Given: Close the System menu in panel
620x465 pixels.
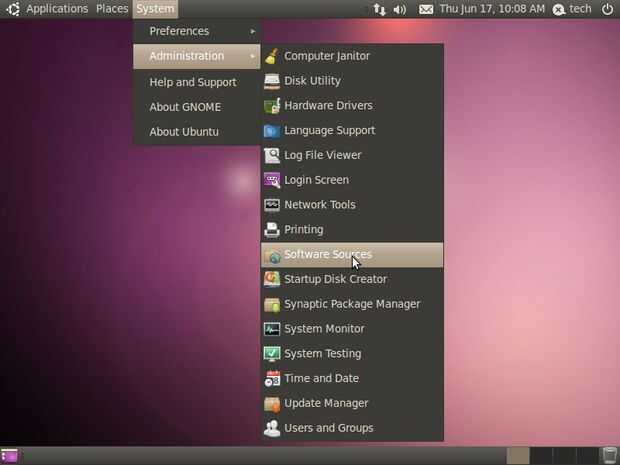Looking at the screenshot, I should [155, 9].
